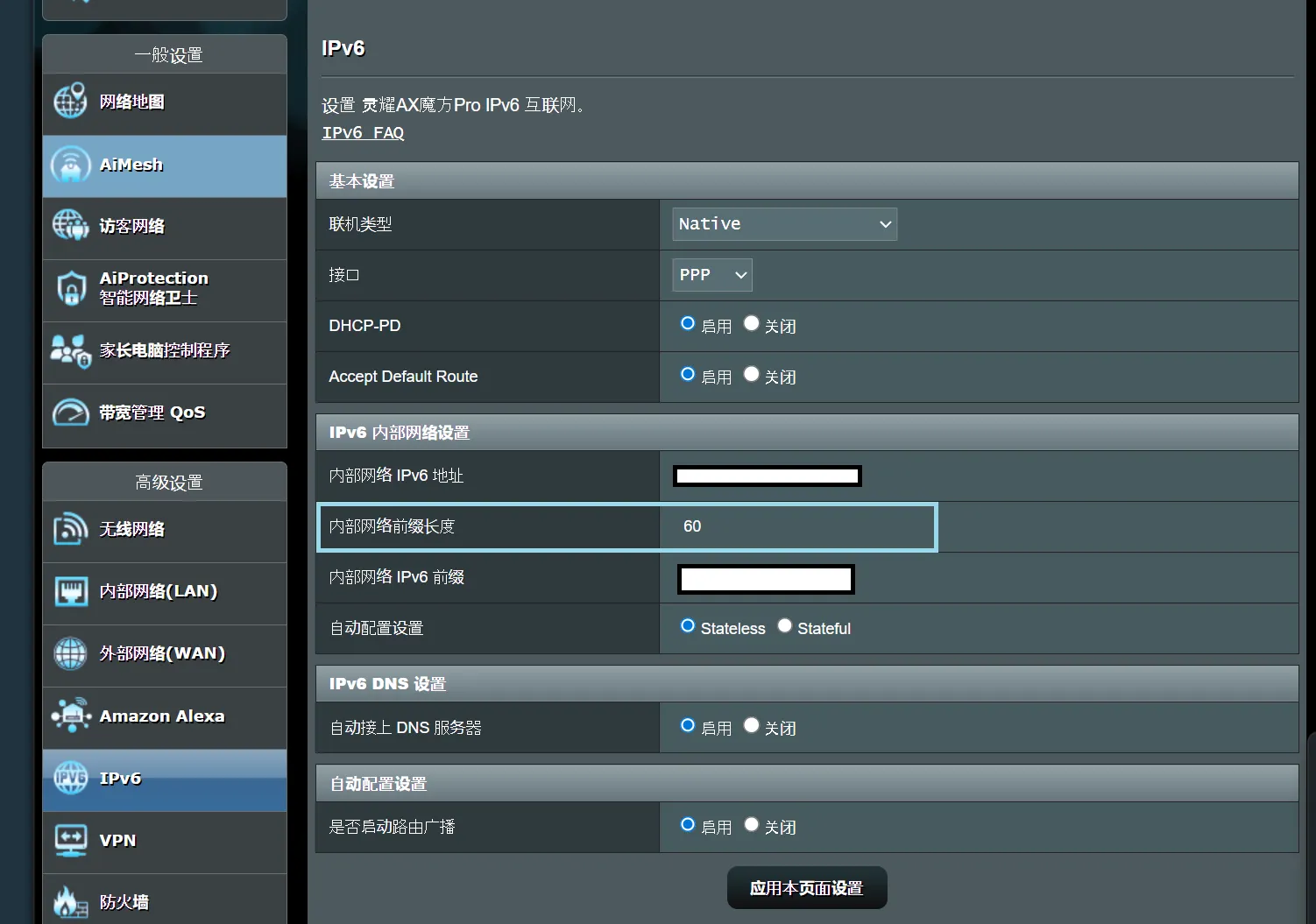This screenshot has height=924, width=1316.
Task: Select the Stateful auto-configuration option
Action: 785,625
